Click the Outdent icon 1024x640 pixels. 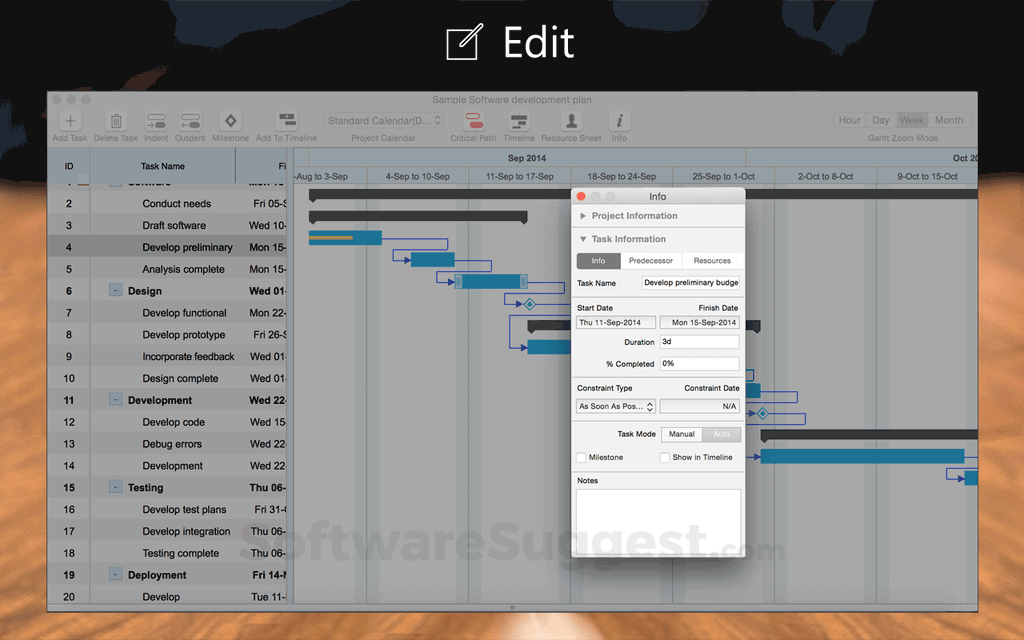coord(194,120)
